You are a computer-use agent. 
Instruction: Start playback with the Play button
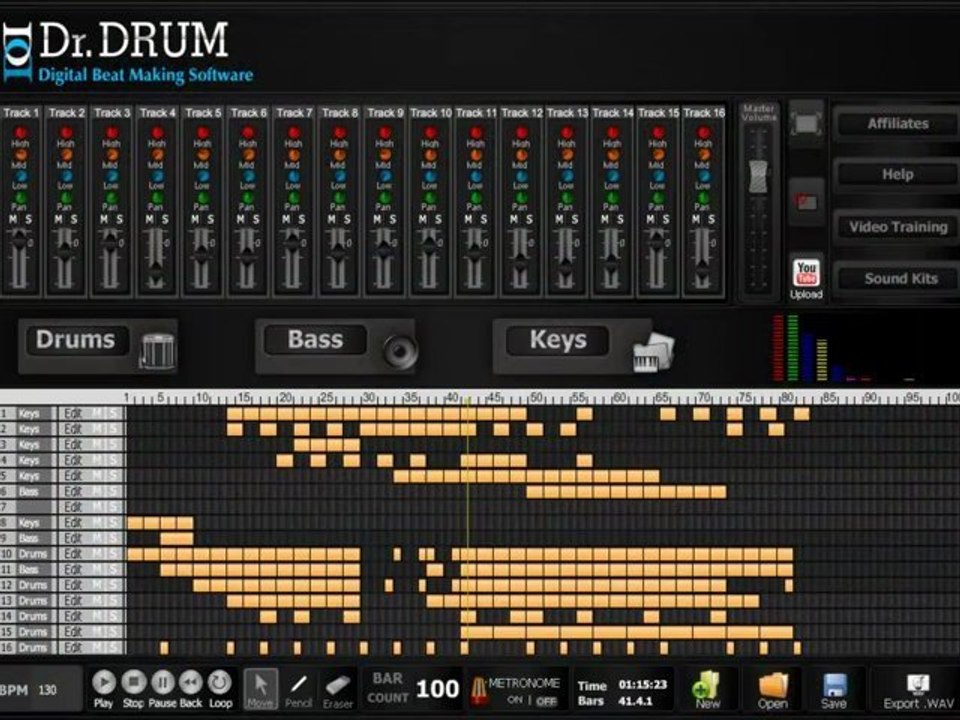pos(103,682)
